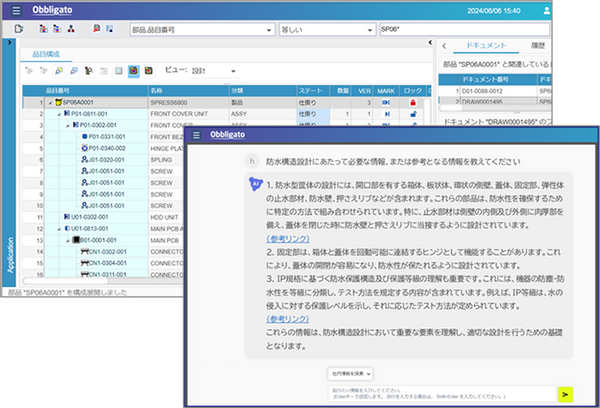Collapse the P01-0811-001 tree node

61,113
